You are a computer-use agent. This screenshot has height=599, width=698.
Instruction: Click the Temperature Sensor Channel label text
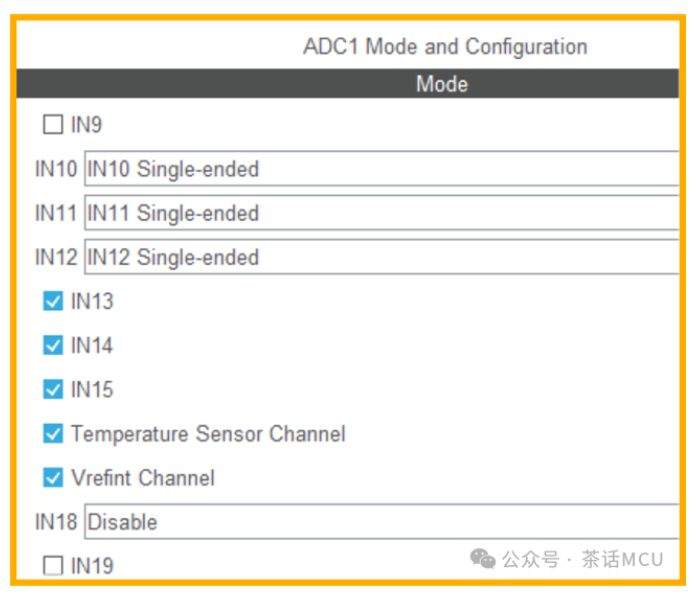point(208,433)
